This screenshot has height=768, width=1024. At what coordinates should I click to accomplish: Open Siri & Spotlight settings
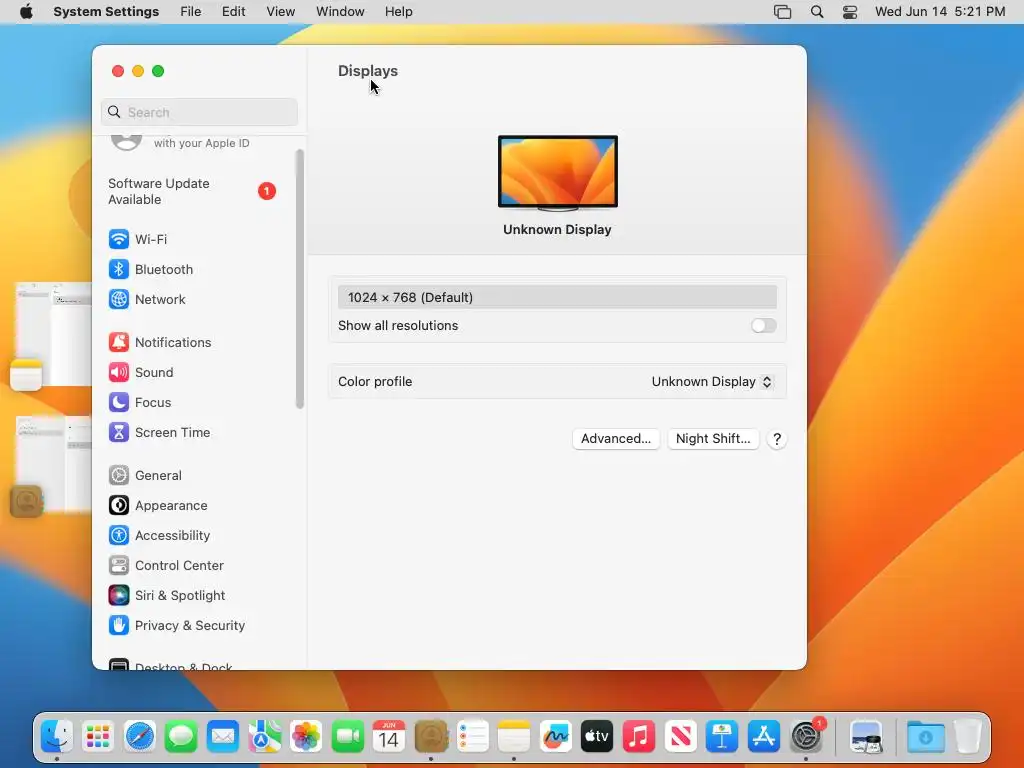click(x=167, y=596)
